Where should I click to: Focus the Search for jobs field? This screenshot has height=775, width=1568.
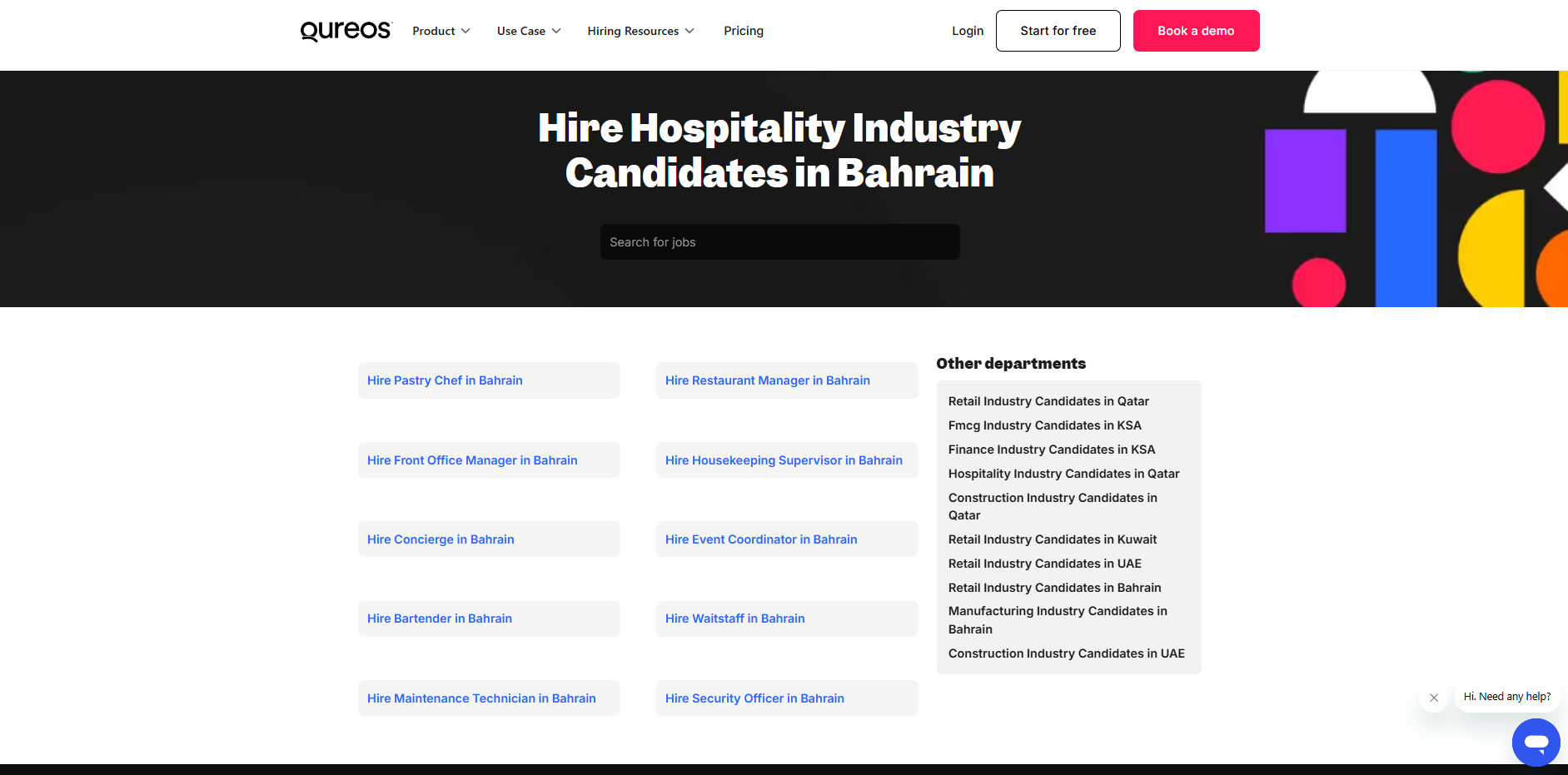(x=779, y=242)
